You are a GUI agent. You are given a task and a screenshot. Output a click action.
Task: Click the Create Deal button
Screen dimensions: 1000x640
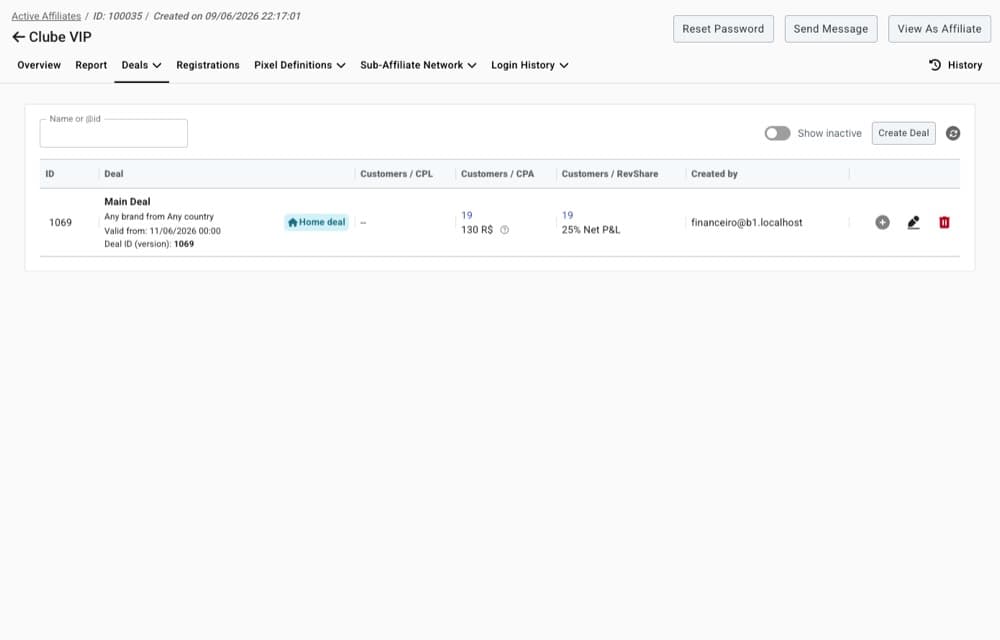[x=904, y=133]
